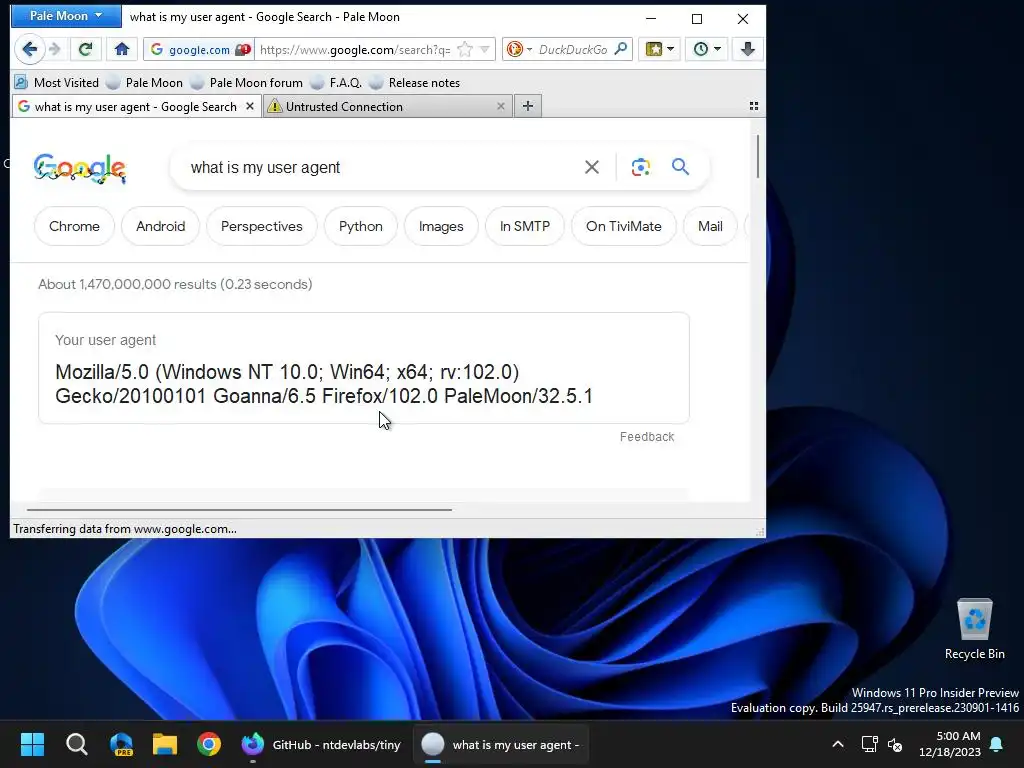The width and height of the screenshot is (1024, 768).
Task: Open the Windows Start menu
Action: click(32, 744)
